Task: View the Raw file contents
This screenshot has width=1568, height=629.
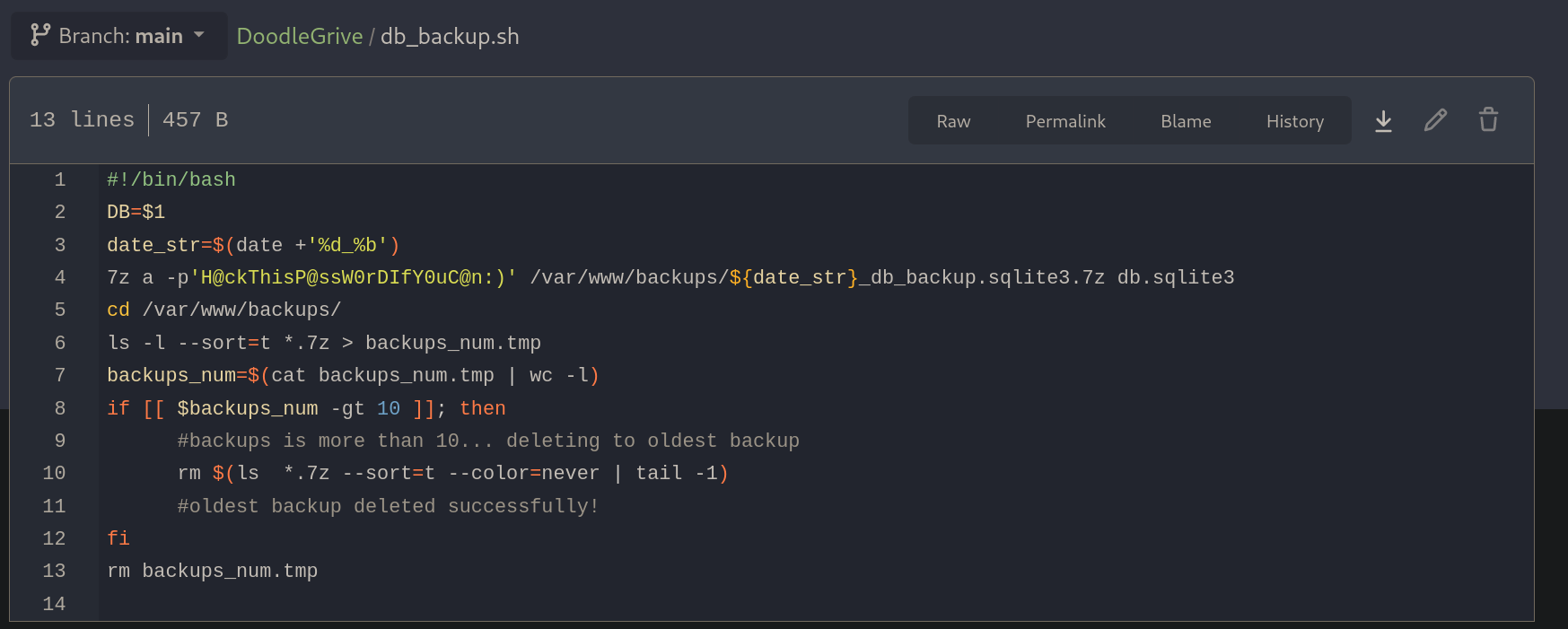Action: [x=953, y=121]
